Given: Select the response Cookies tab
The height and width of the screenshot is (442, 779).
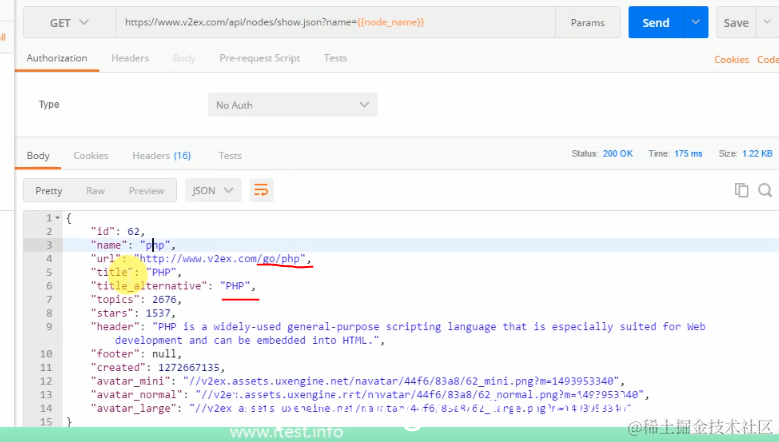Looking at the screenshot, I should click(x=91, y=155).
